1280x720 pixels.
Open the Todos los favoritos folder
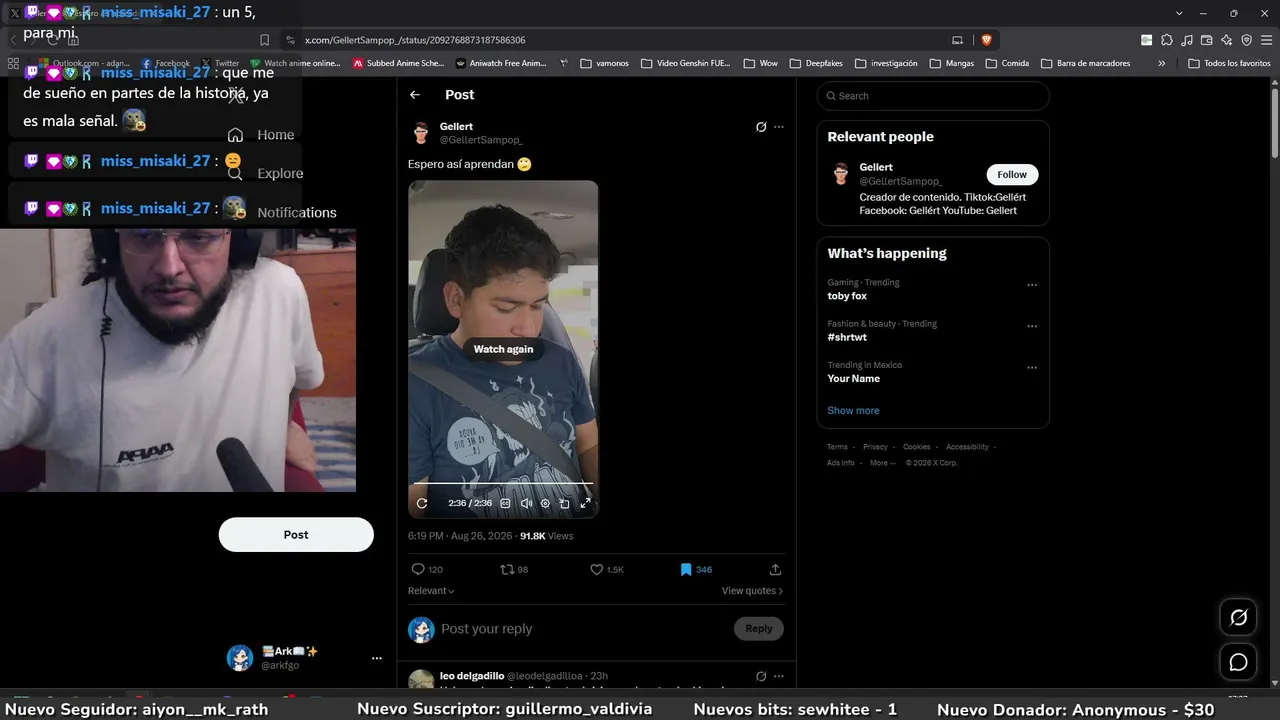tap(1229, 63)
